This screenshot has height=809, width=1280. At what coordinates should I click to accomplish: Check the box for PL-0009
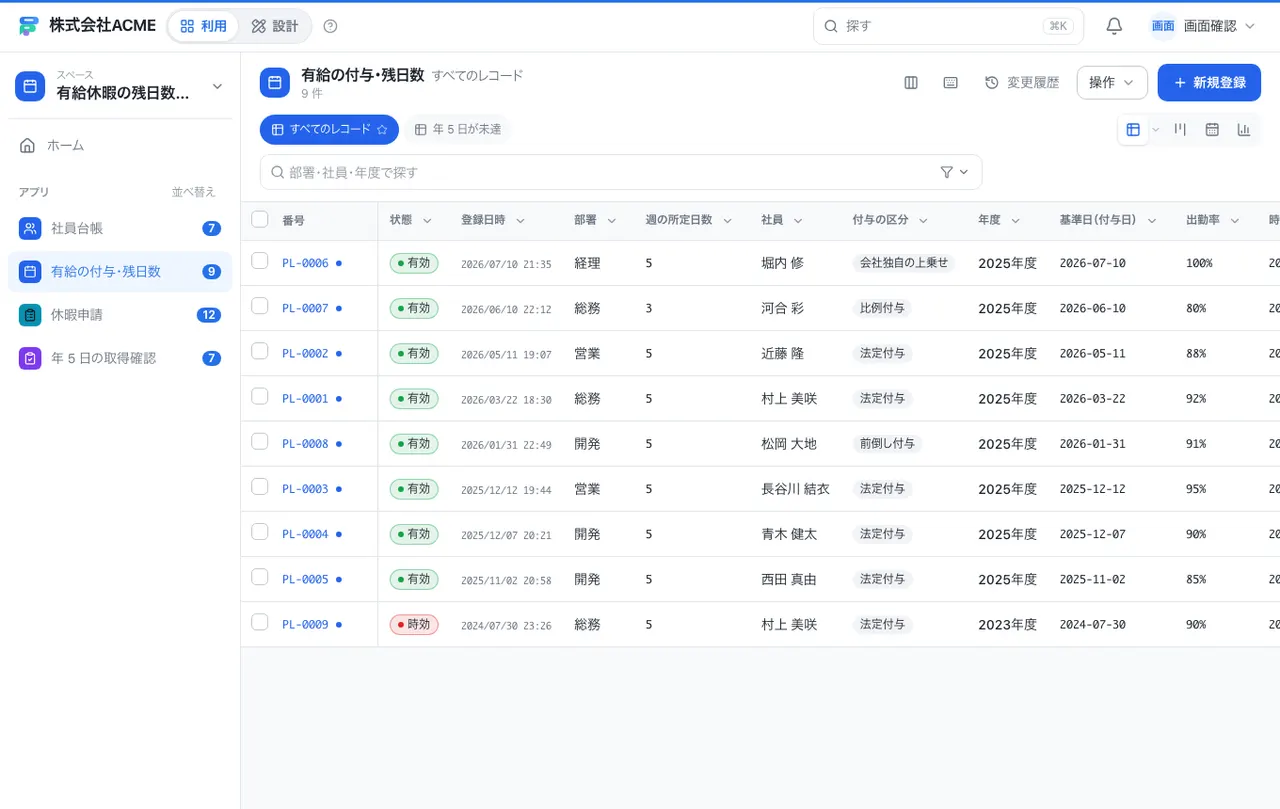tap(260, 622)
